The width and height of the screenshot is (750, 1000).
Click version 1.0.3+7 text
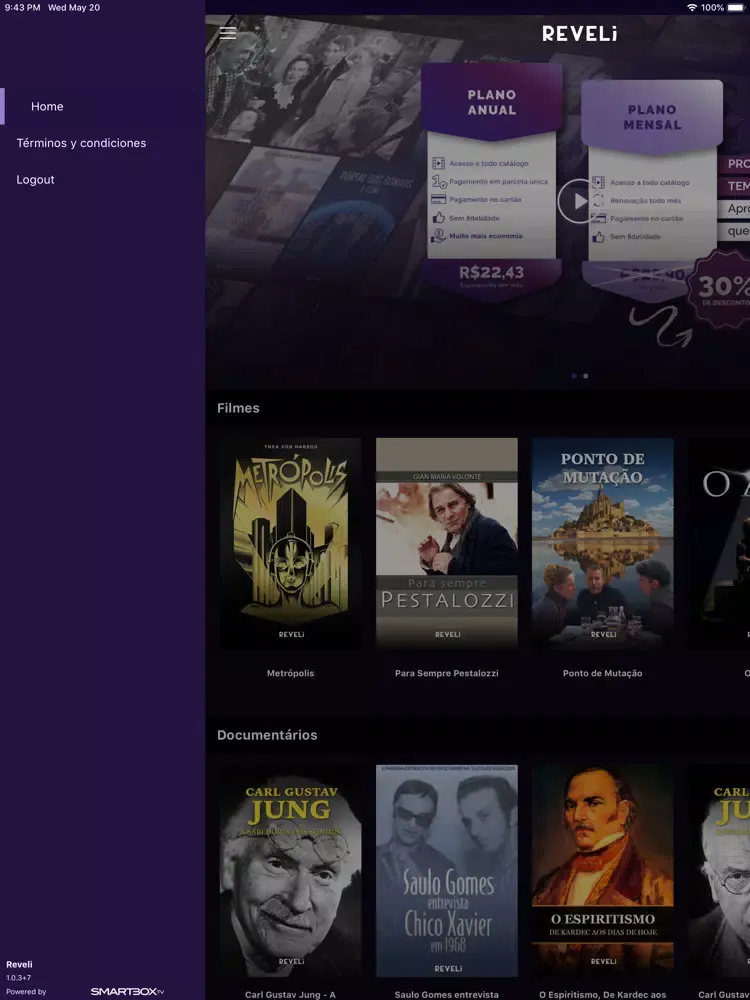coord(18,978)
